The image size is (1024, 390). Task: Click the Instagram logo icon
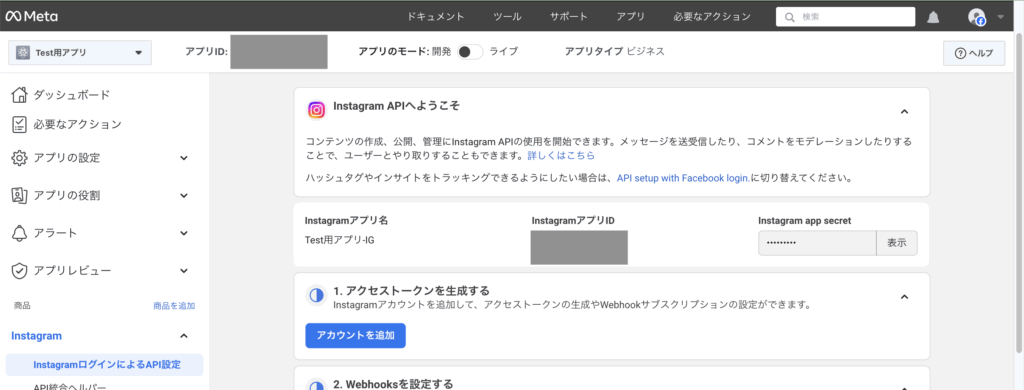317,110
